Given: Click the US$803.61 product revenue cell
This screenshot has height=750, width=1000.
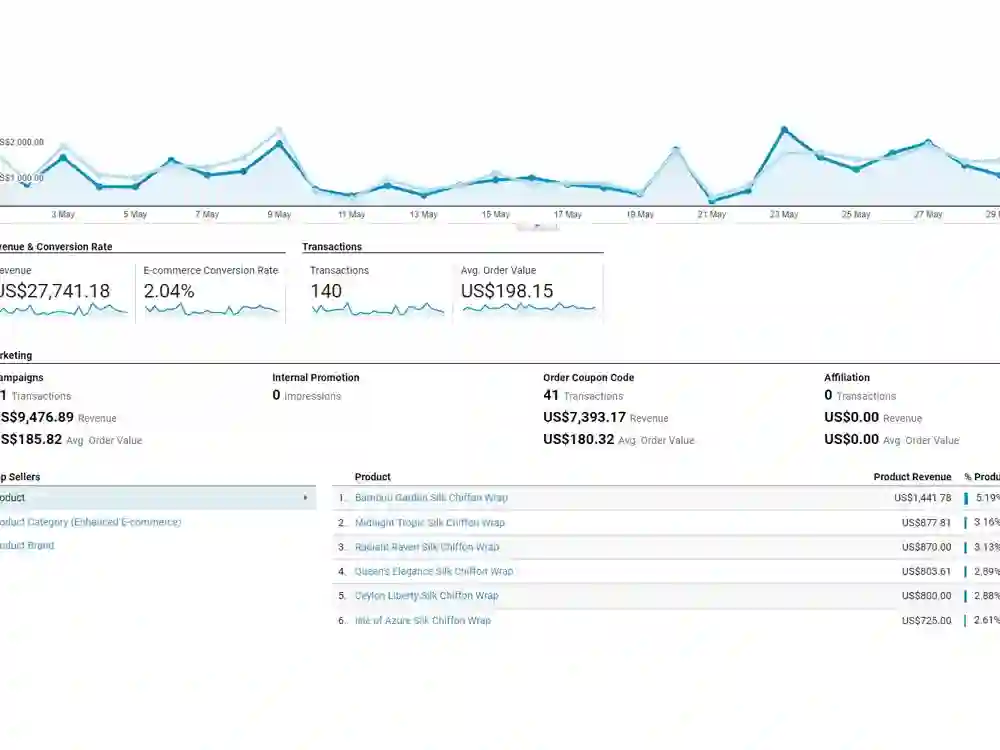Looking at the screenshot, I should pos(926,571).
